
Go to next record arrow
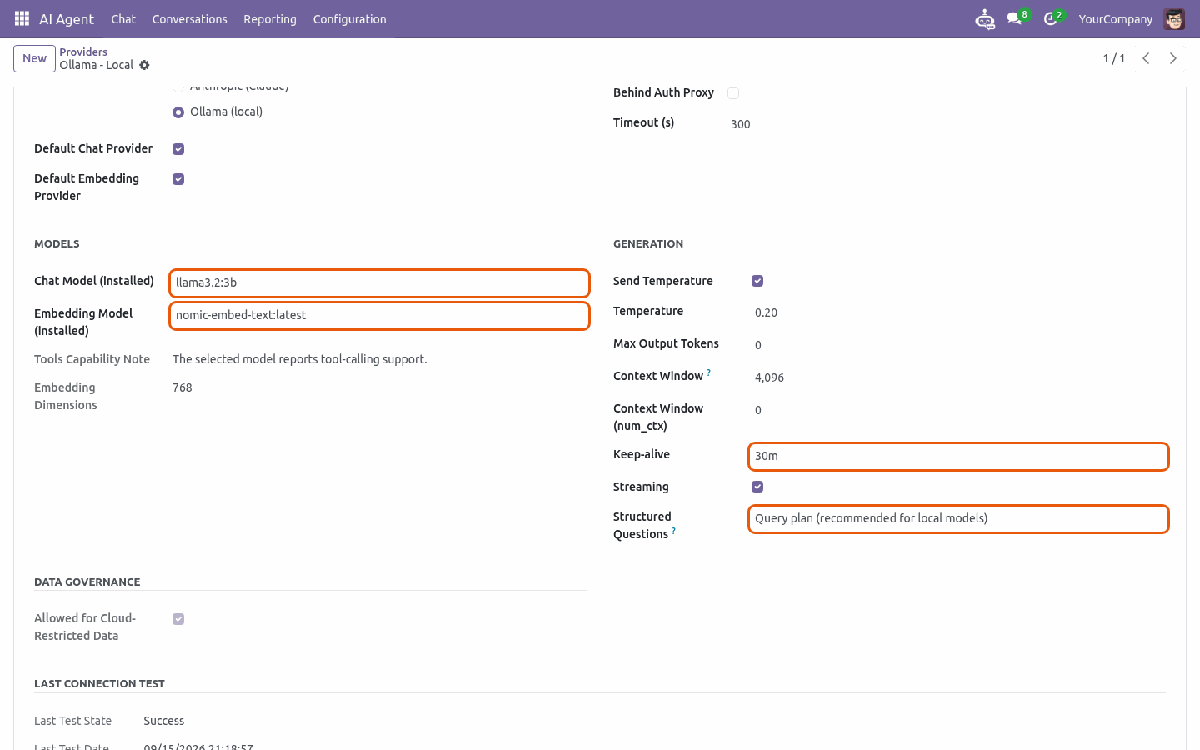point(1174,58)
